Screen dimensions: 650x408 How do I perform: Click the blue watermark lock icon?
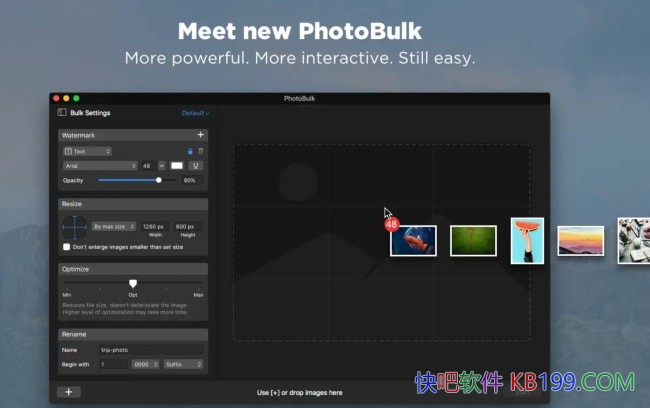pos(190,151)
